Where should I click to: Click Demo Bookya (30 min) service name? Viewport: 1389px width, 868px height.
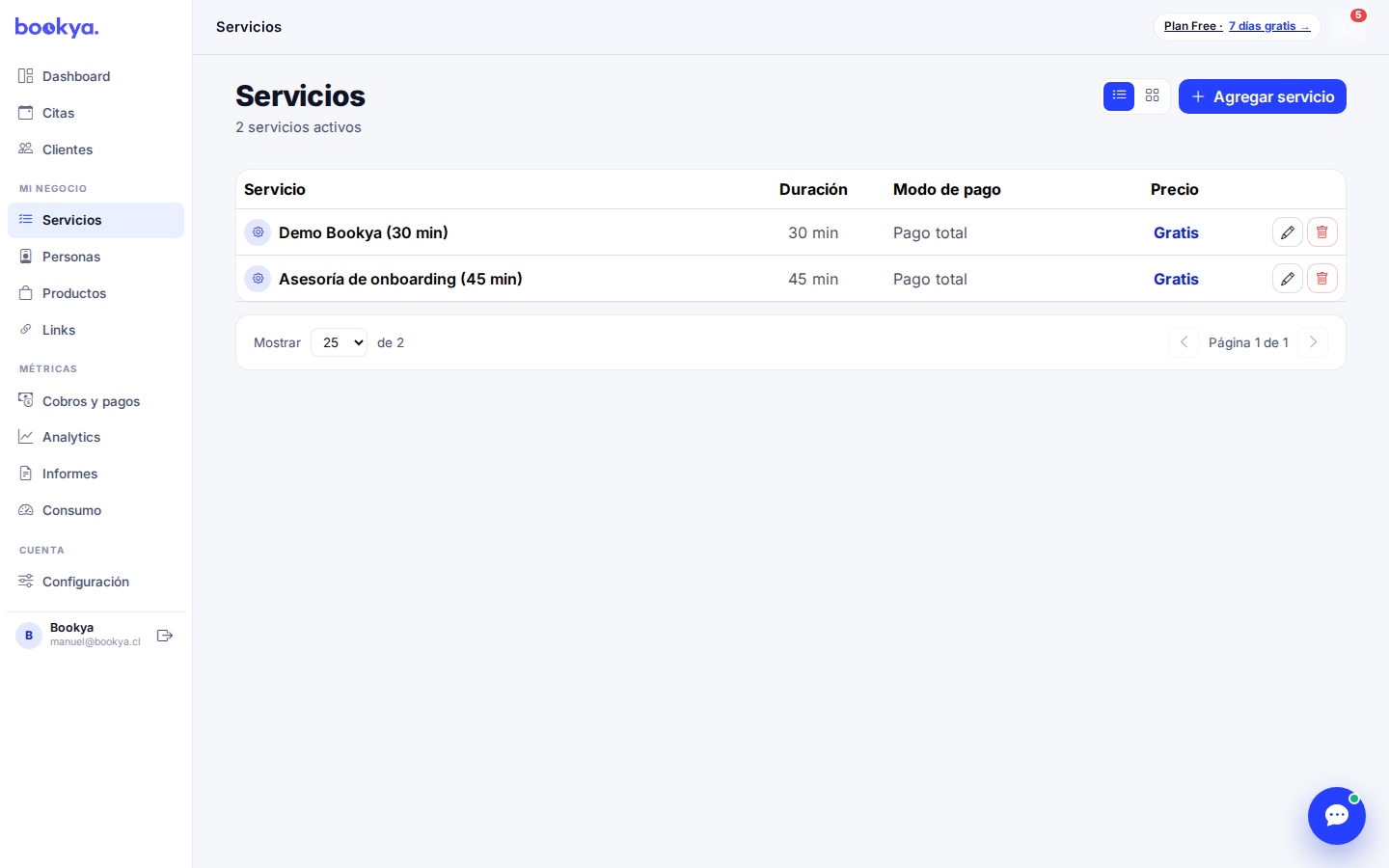click(364, 232)
